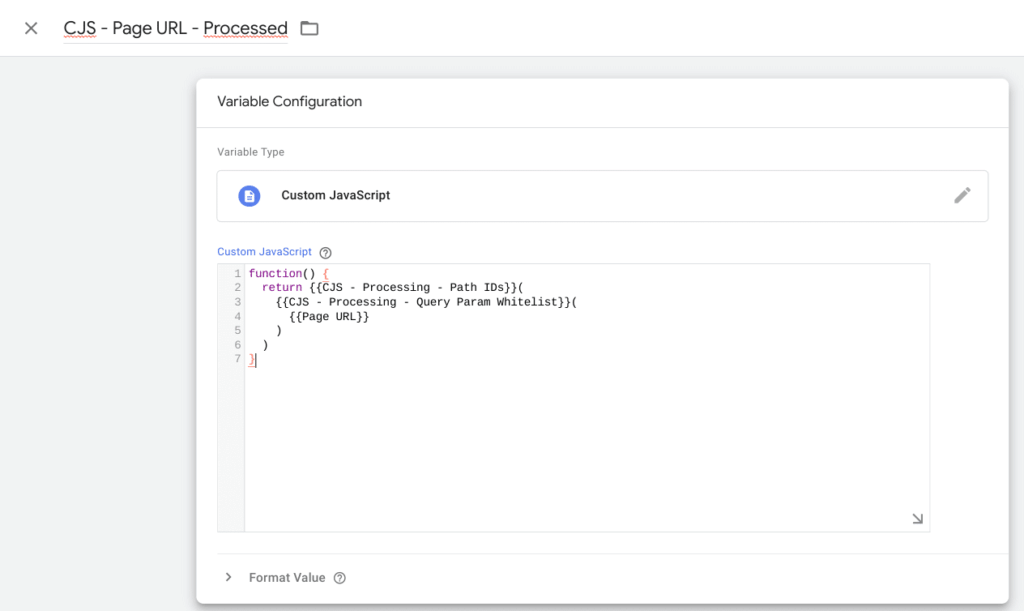Select the Custom JavaScript variable type text
This screenshot has width=1024, height=611.
tap(336, 196)
